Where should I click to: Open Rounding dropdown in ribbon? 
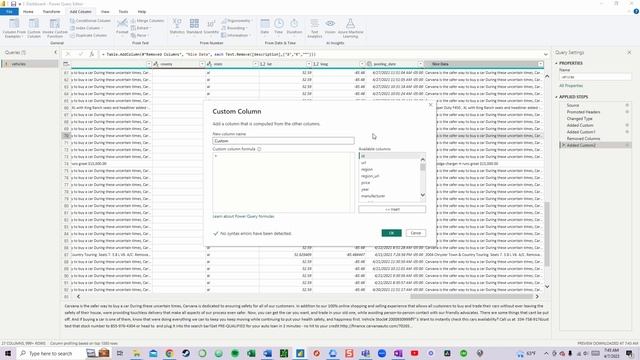(235, 28)
